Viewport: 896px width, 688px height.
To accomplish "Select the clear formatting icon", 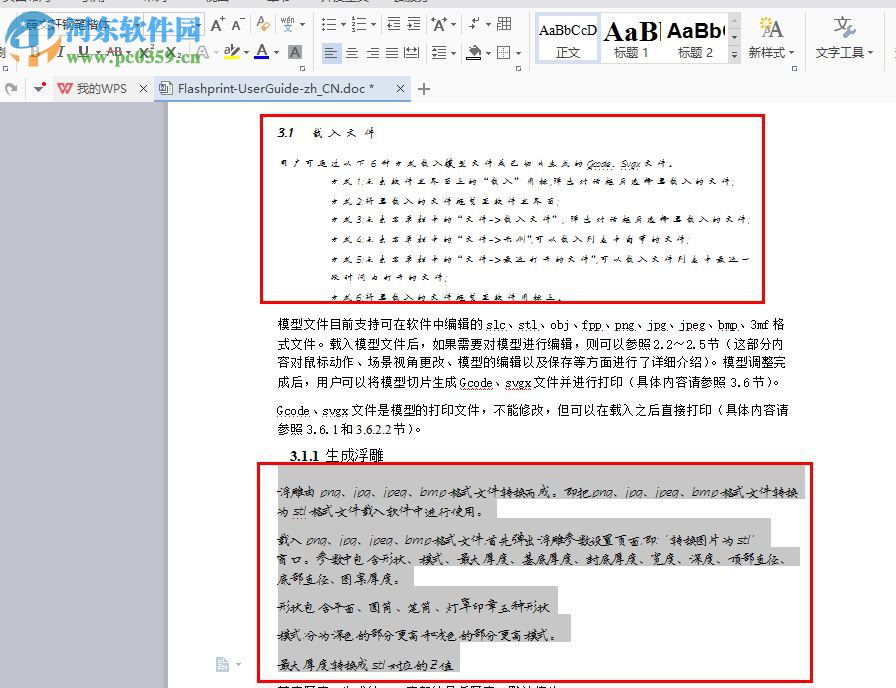I will [263, 24].
